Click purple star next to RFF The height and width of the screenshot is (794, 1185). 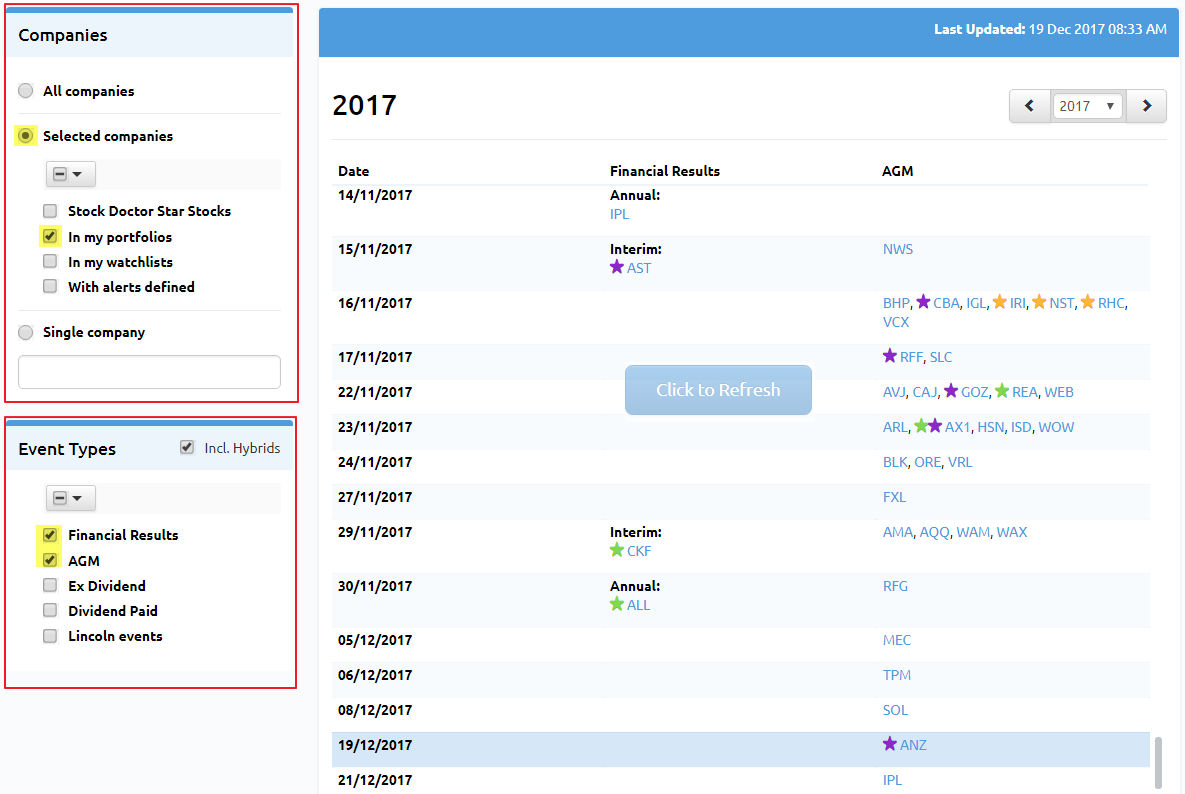point(890,356)
